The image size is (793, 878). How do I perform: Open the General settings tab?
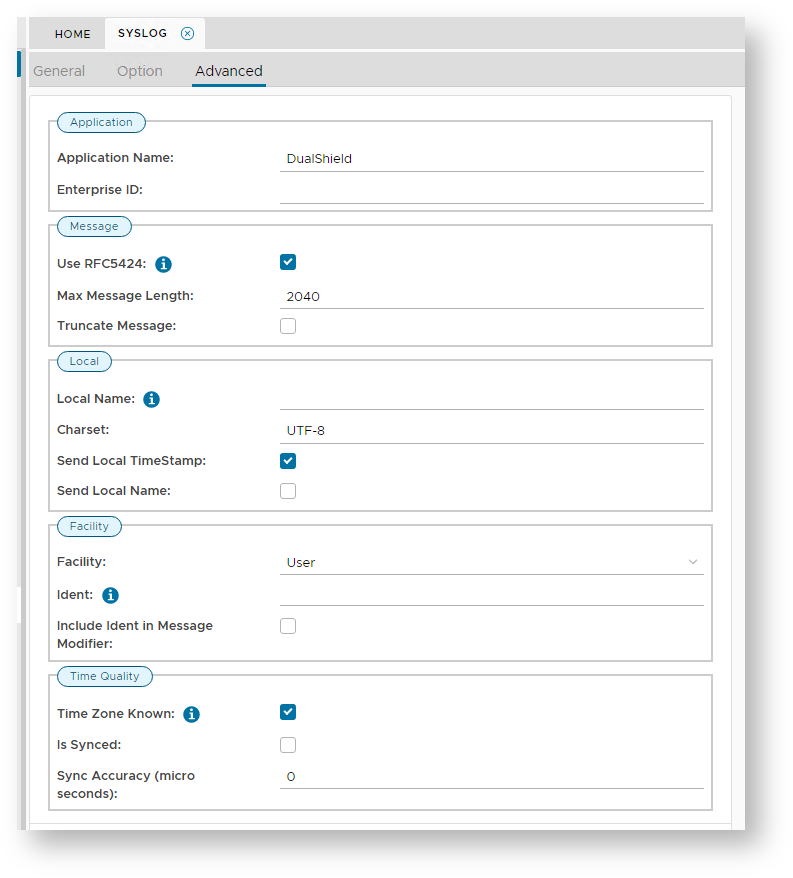pyautogui.click(x=59, y=70)
